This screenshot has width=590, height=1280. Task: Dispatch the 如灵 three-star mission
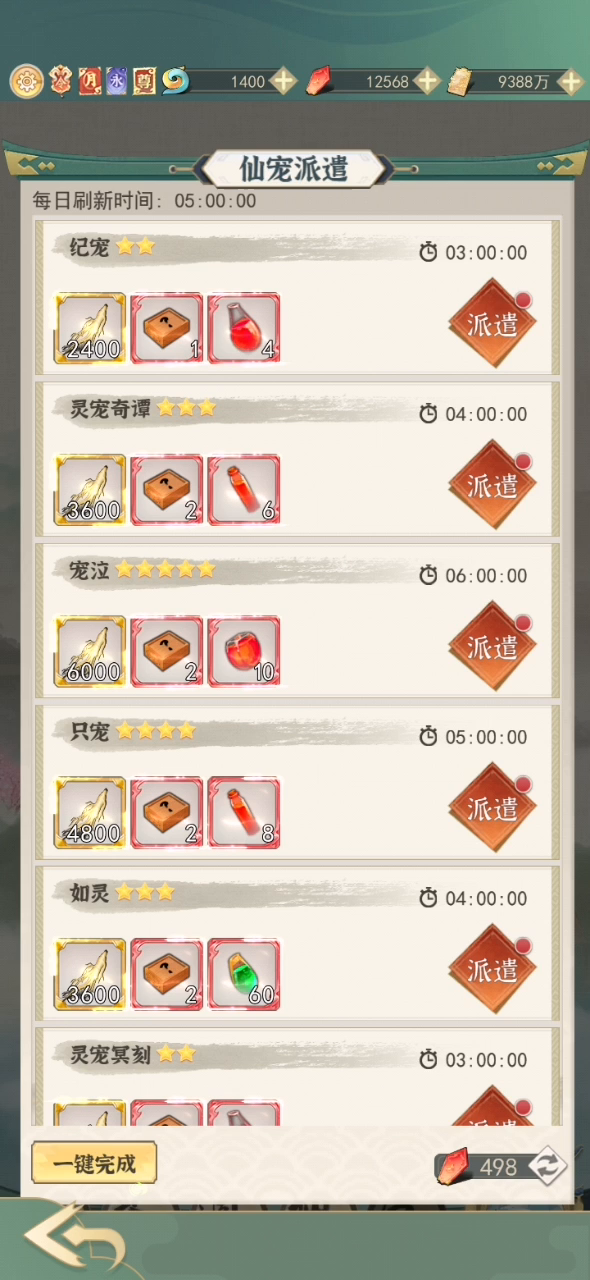coord(492,968)
